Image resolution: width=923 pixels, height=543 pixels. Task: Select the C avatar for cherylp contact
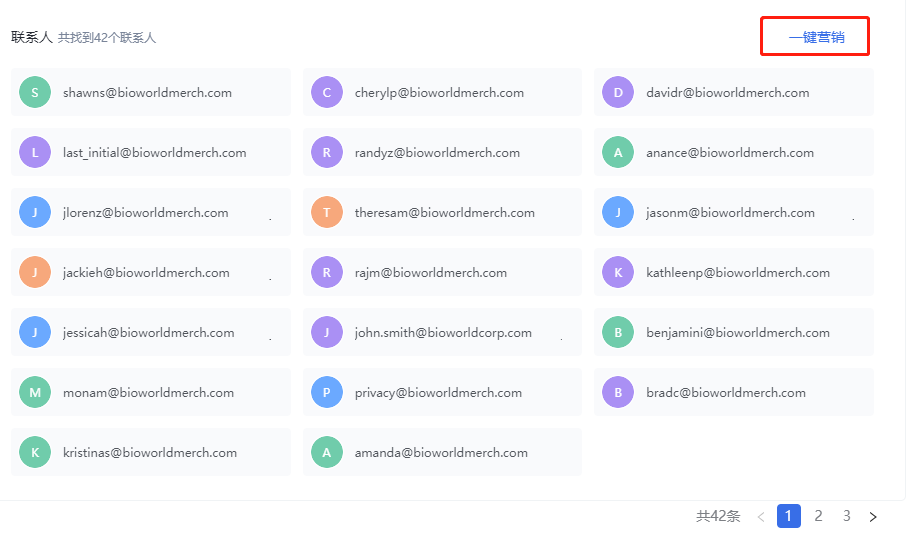pos(327,92)
